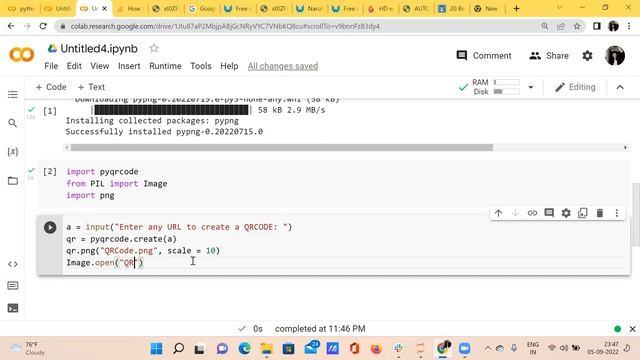Open the cell's editor settings gear
This screenshot has width=640, height=360.
566,213
